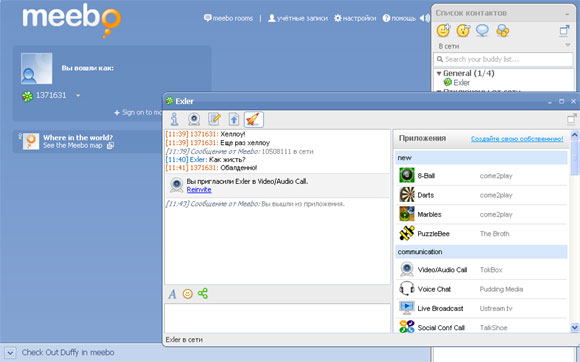
Task: Click the send file upload icon
Action: point(234,119)
